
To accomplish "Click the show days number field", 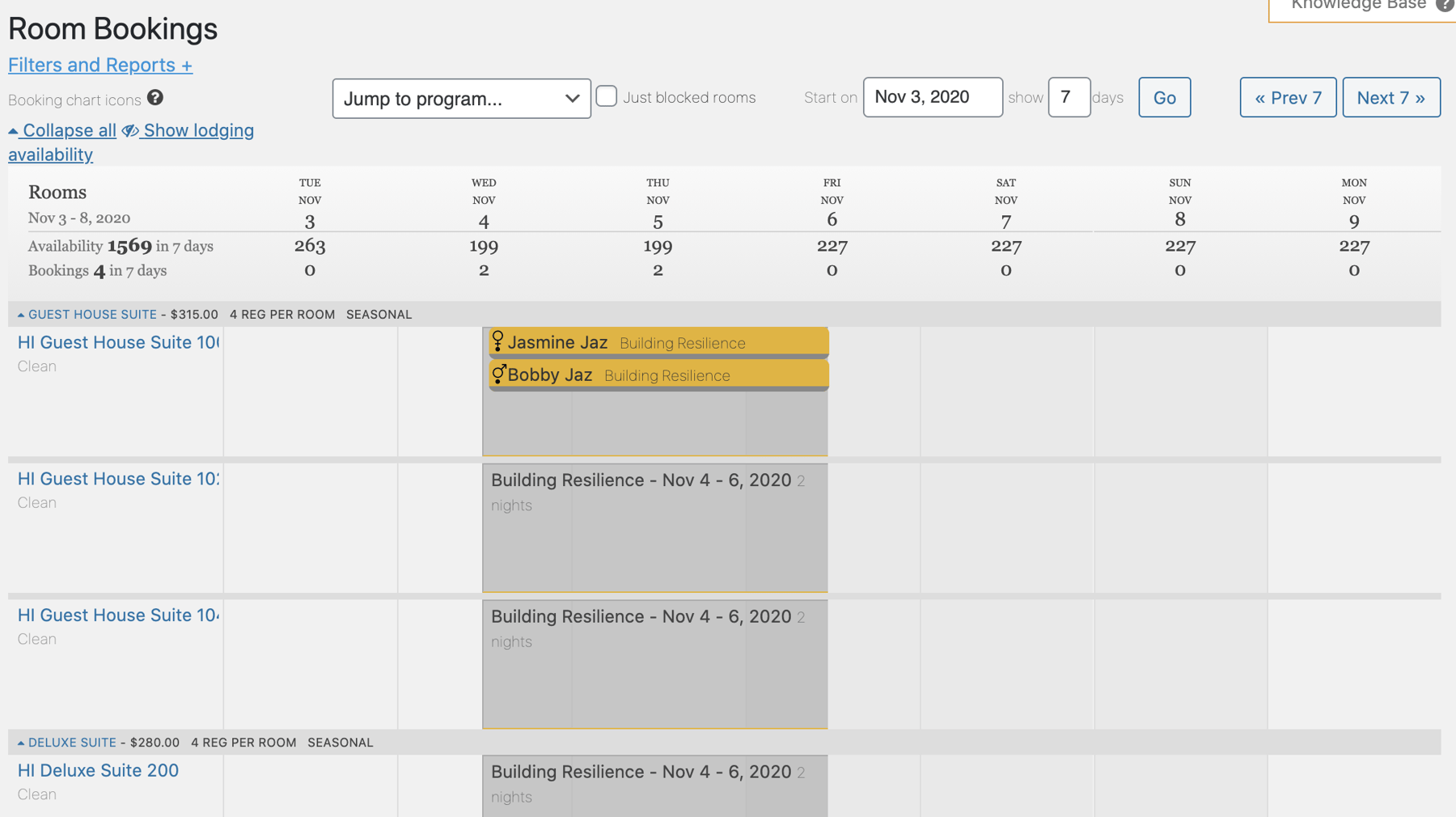I will point(1068,97).
